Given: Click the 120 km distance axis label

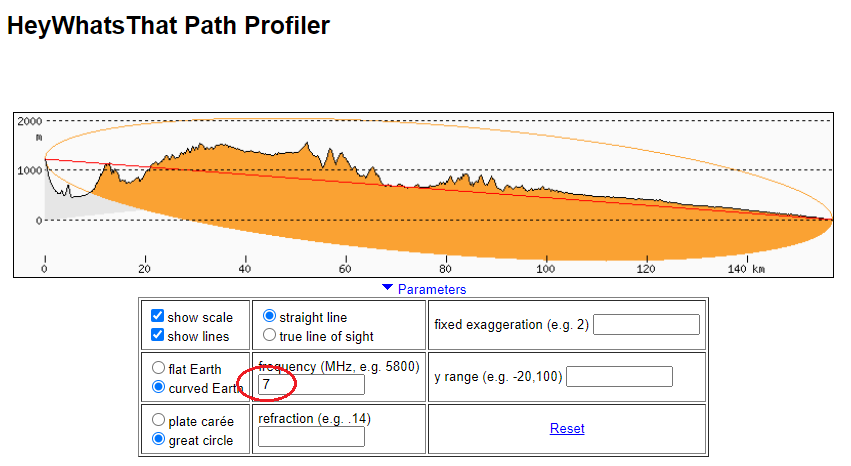Looking at the screenshot, I should (x=646, y=269).
